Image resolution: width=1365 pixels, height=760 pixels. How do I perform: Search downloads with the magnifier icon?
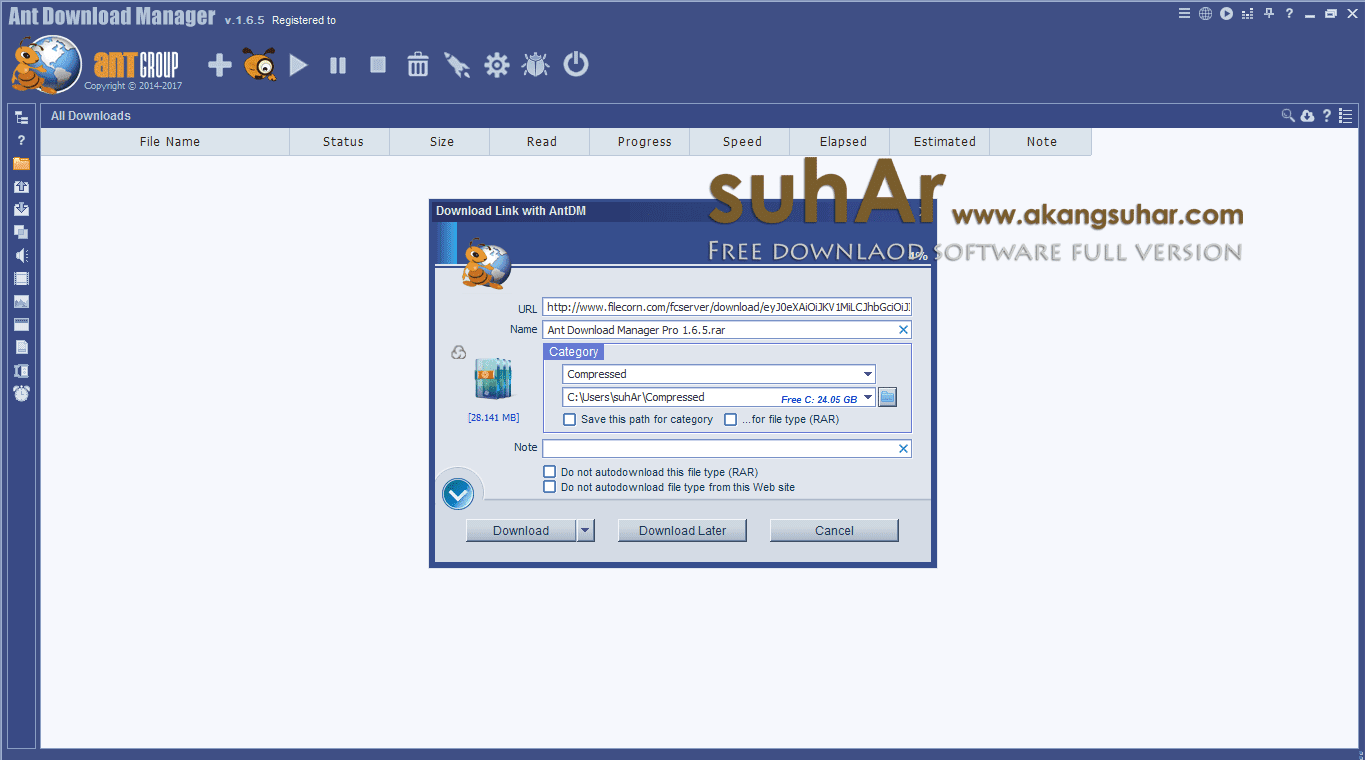tap(1288, 116)
